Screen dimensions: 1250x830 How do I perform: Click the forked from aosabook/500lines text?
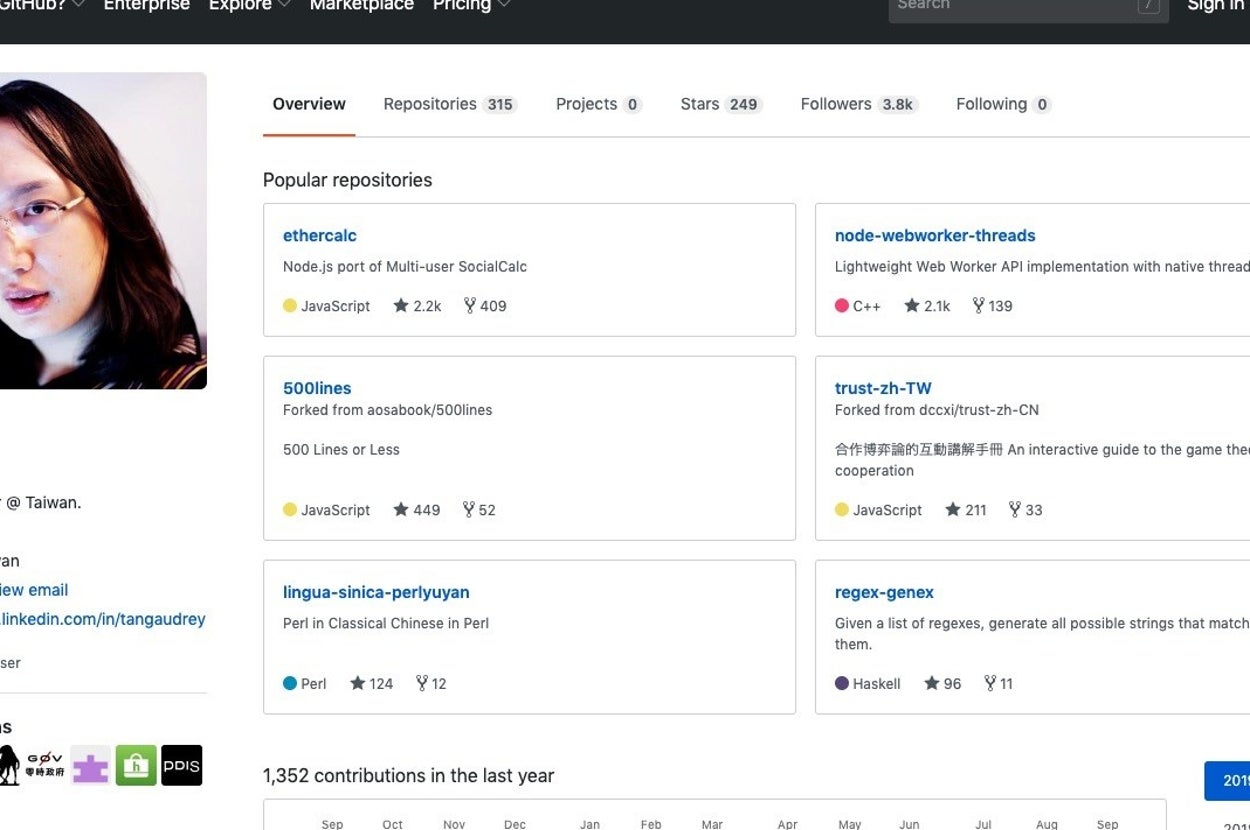(388, 410)
